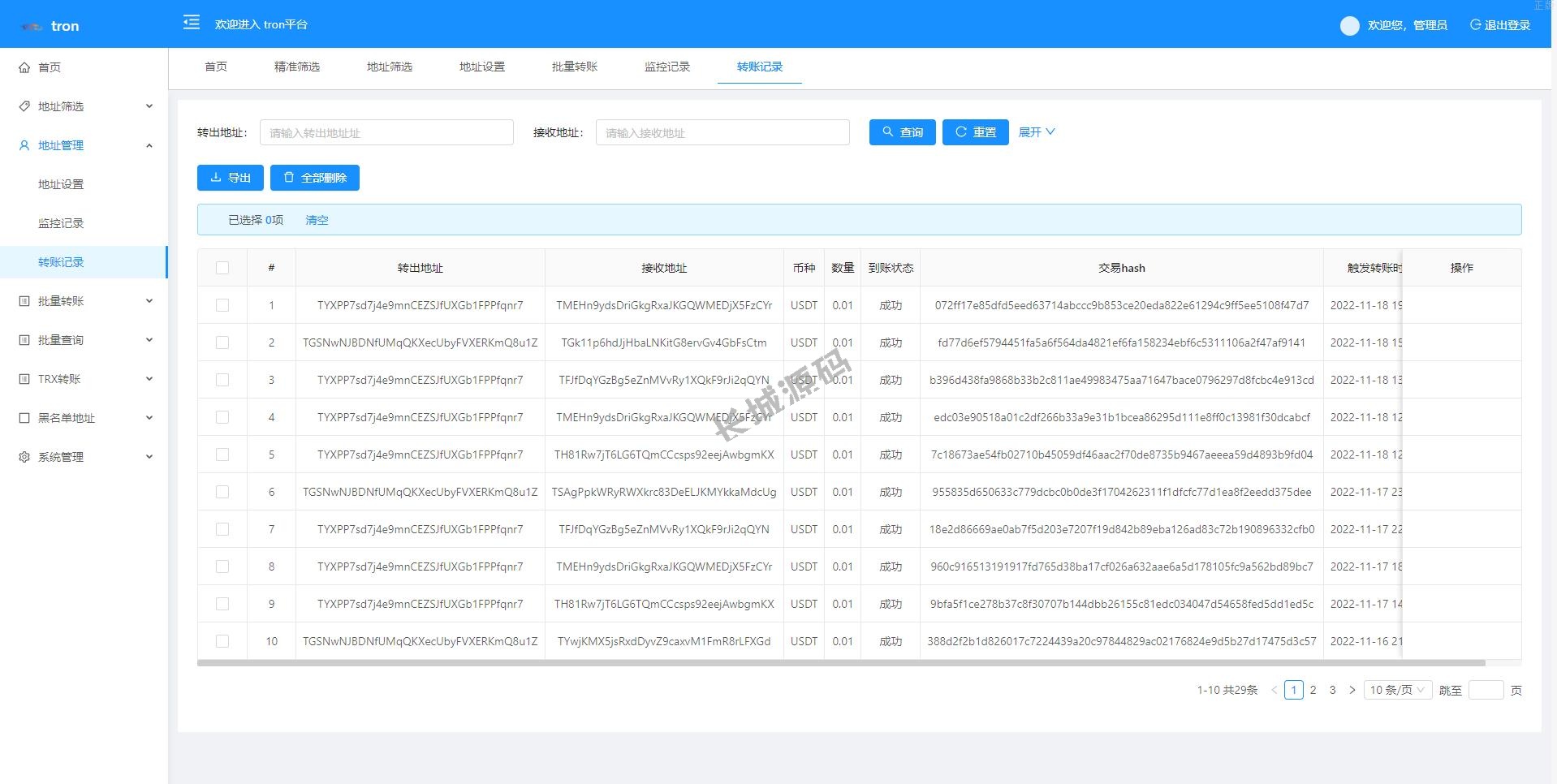
Task: Click the list icon beside 批量查询
Action: point(24,340)
